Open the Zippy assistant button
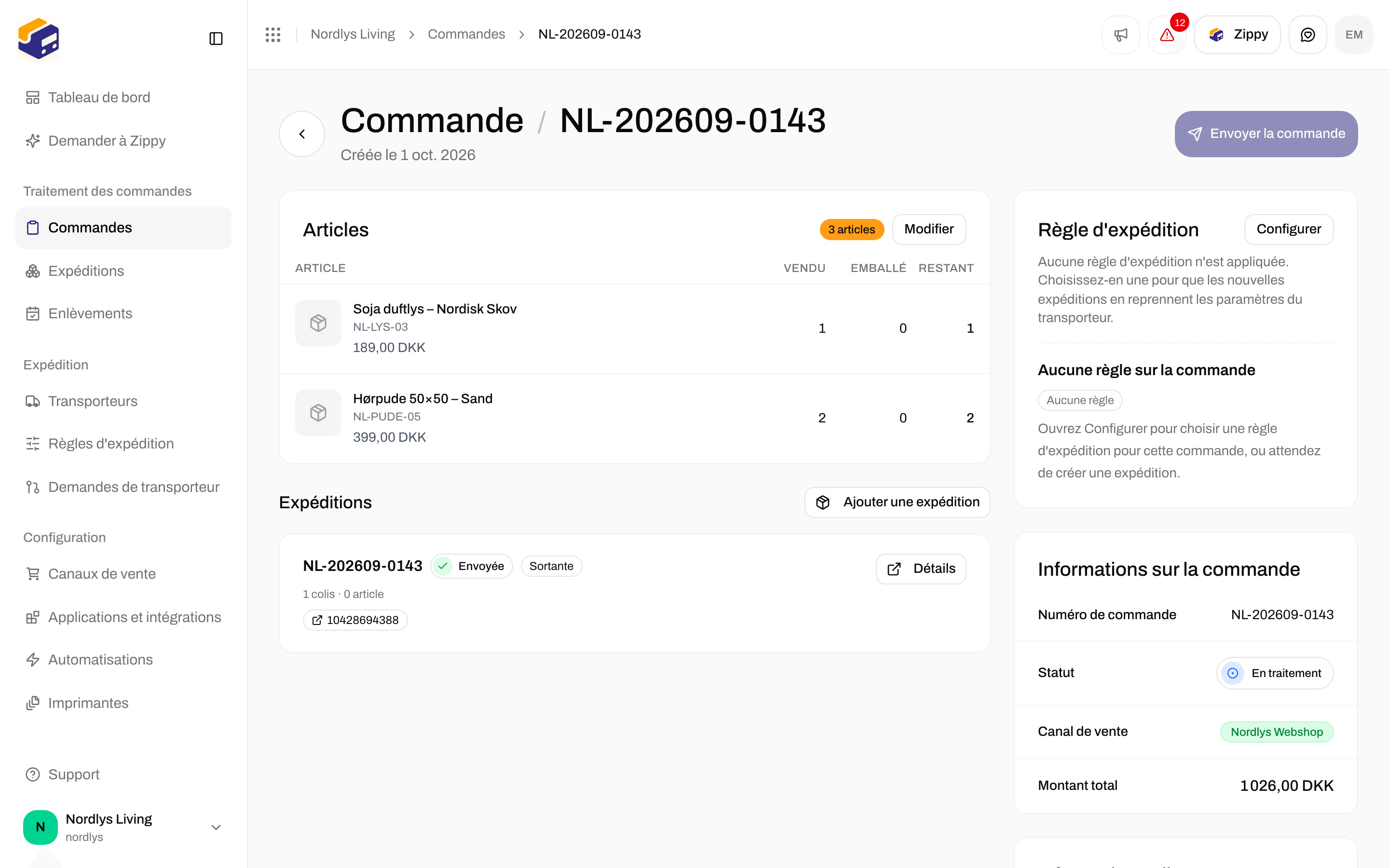The width and height of the screenshot is (1389, 868). coord(1238,34)
